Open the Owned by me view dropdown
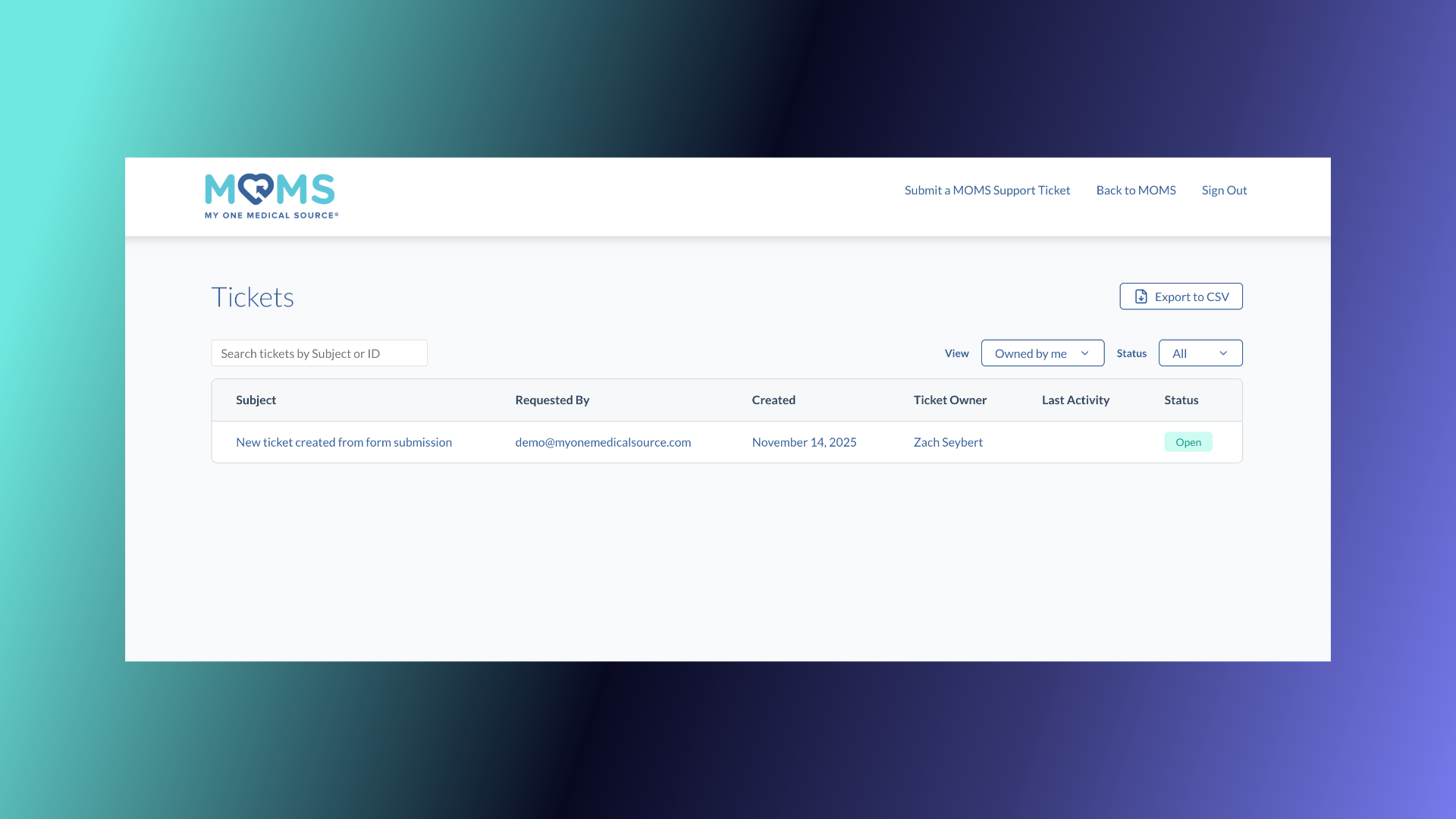Screen dimensions: 1456x819 (x=1031, y=353)
